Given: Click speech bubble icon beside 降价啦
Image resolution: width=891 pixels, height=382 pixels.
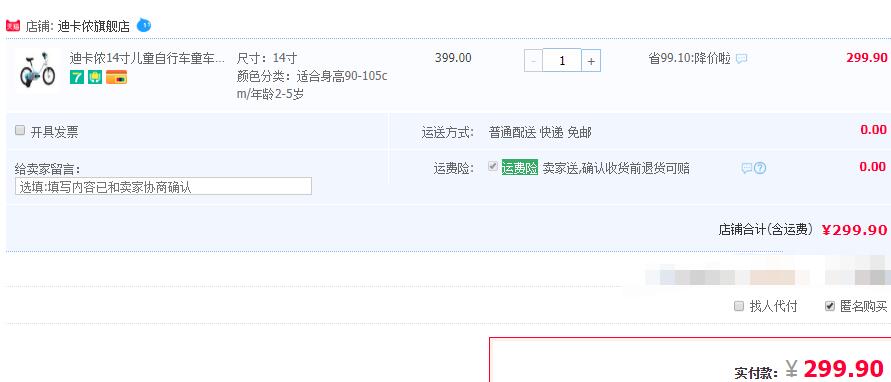Looking at the screenshot, I should (742, 59).
